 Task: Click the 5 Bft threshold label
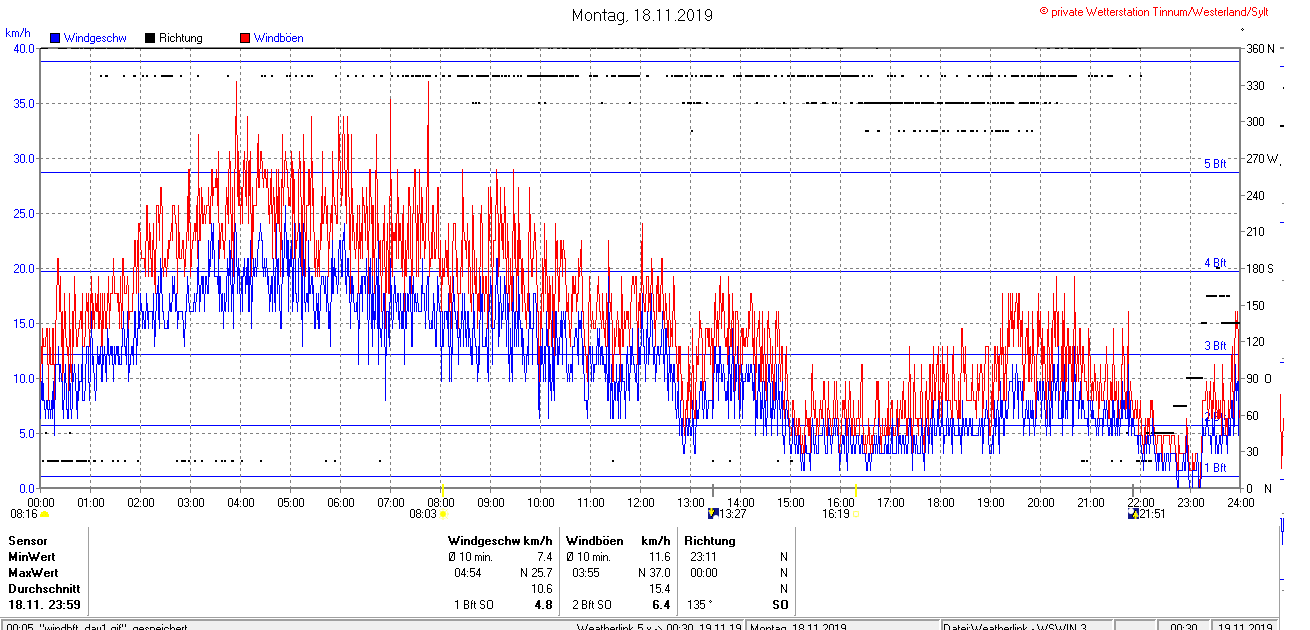point(1214,163)
